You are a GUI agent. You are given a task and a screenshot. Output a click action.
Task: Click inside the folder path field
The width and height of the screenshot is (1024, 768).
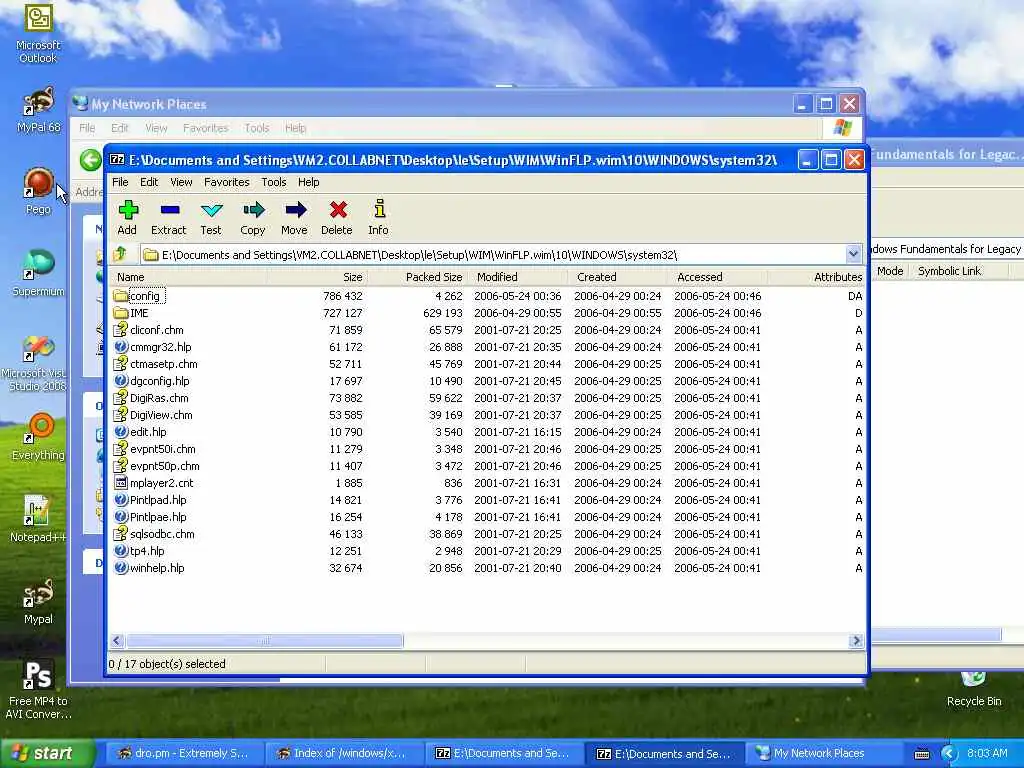(x=493, y=254)
